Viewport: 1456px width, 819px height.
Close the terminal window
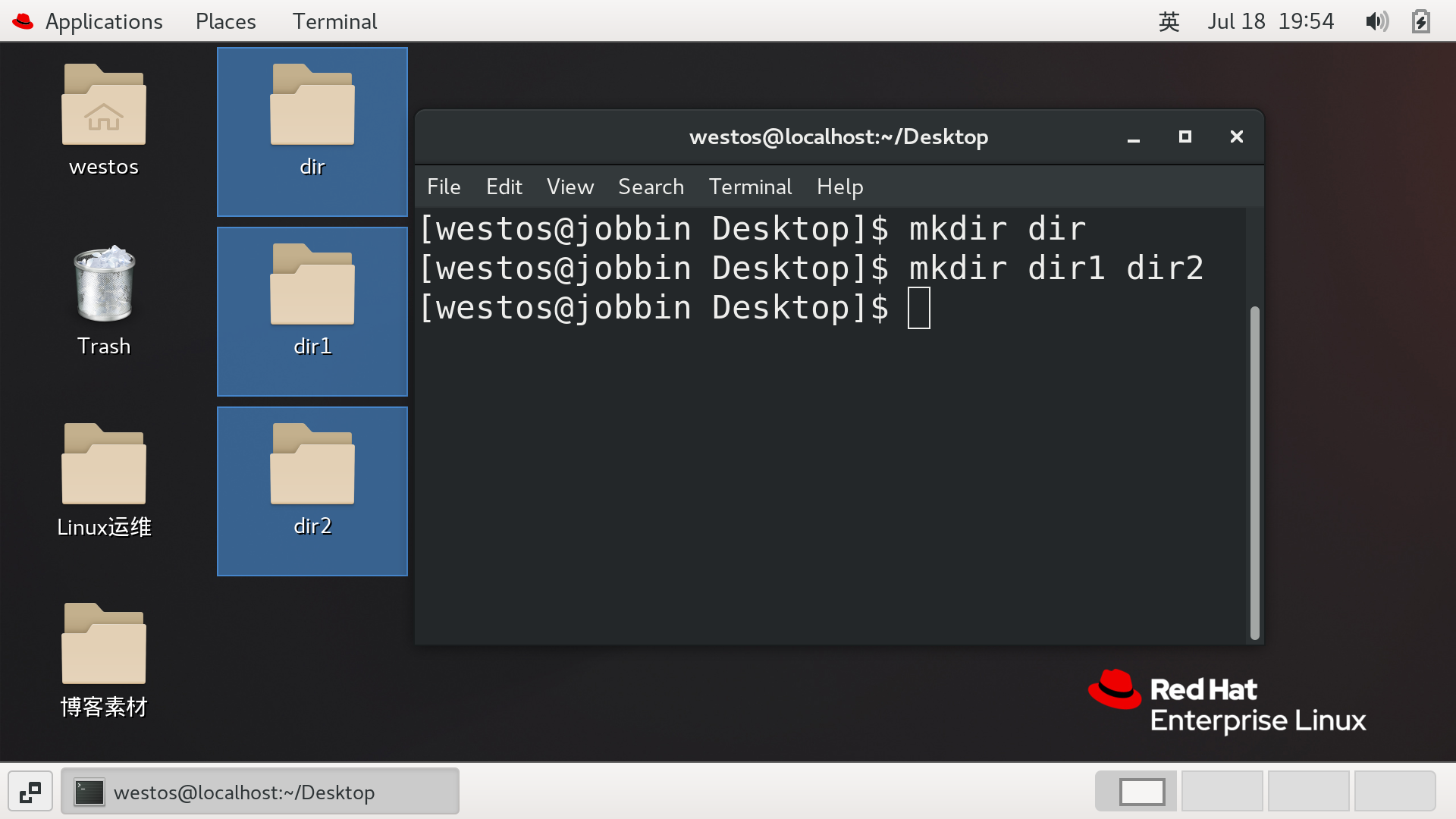tap(1237, 137)
